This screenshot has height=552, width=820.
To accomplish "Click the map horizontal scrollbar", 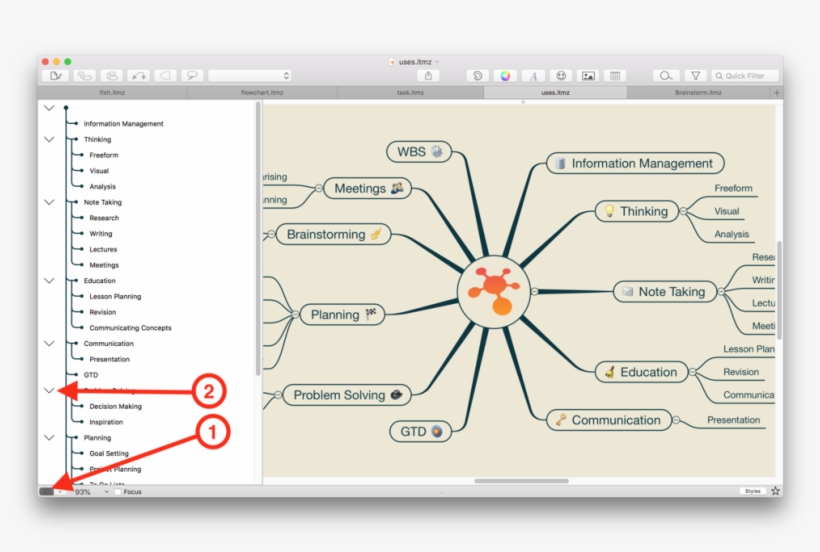I will 521,481.
